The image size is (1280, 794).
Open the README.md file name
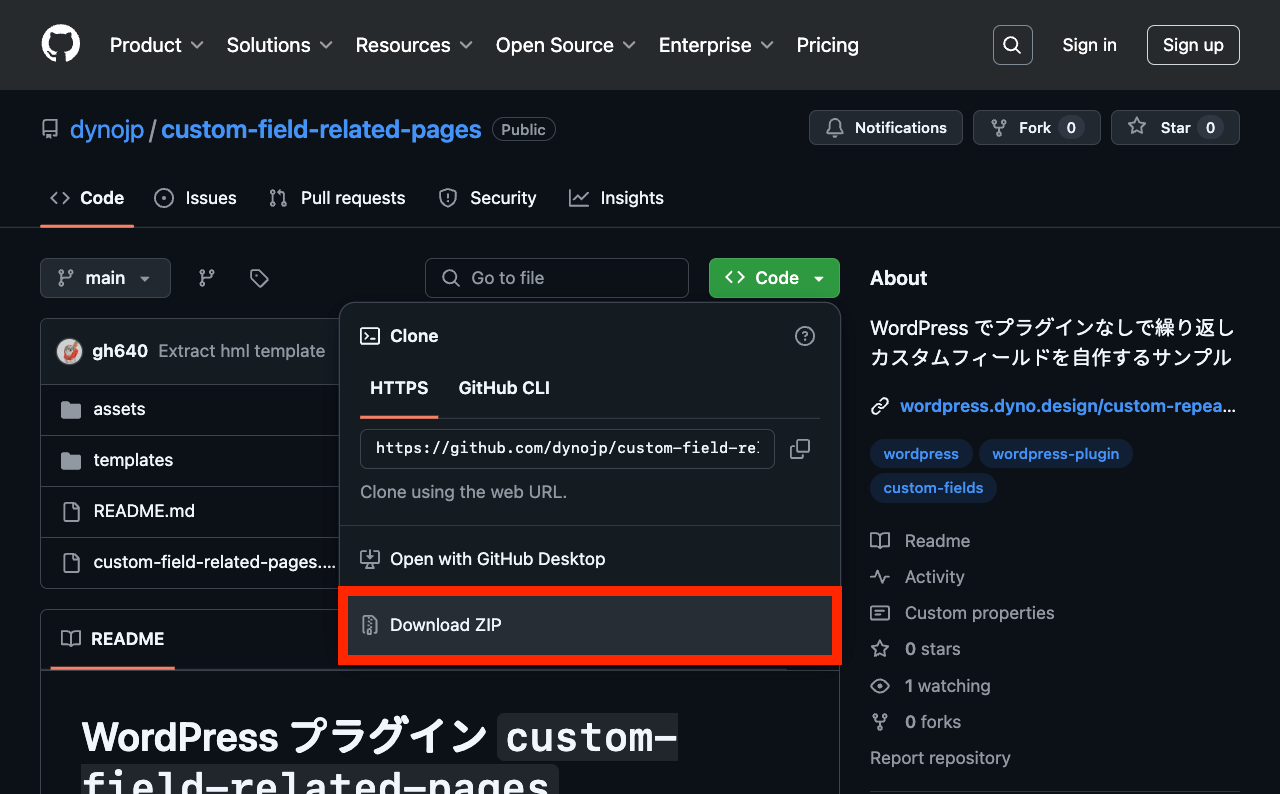click(x=144, y=511)
